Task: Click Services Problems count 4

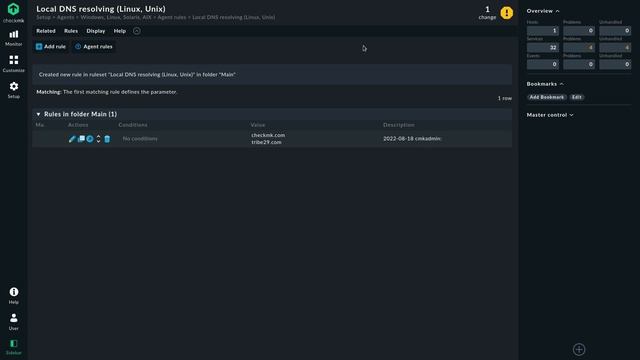Action: pyautogui.click(x=579, y=47)
